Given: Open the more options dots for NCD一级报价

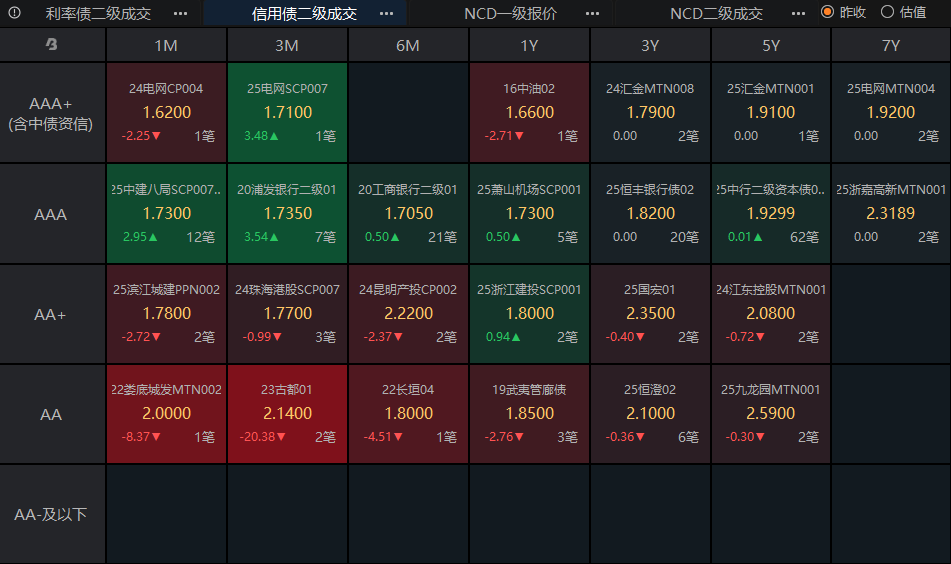Looking at the screenshot, I should 593,13.
